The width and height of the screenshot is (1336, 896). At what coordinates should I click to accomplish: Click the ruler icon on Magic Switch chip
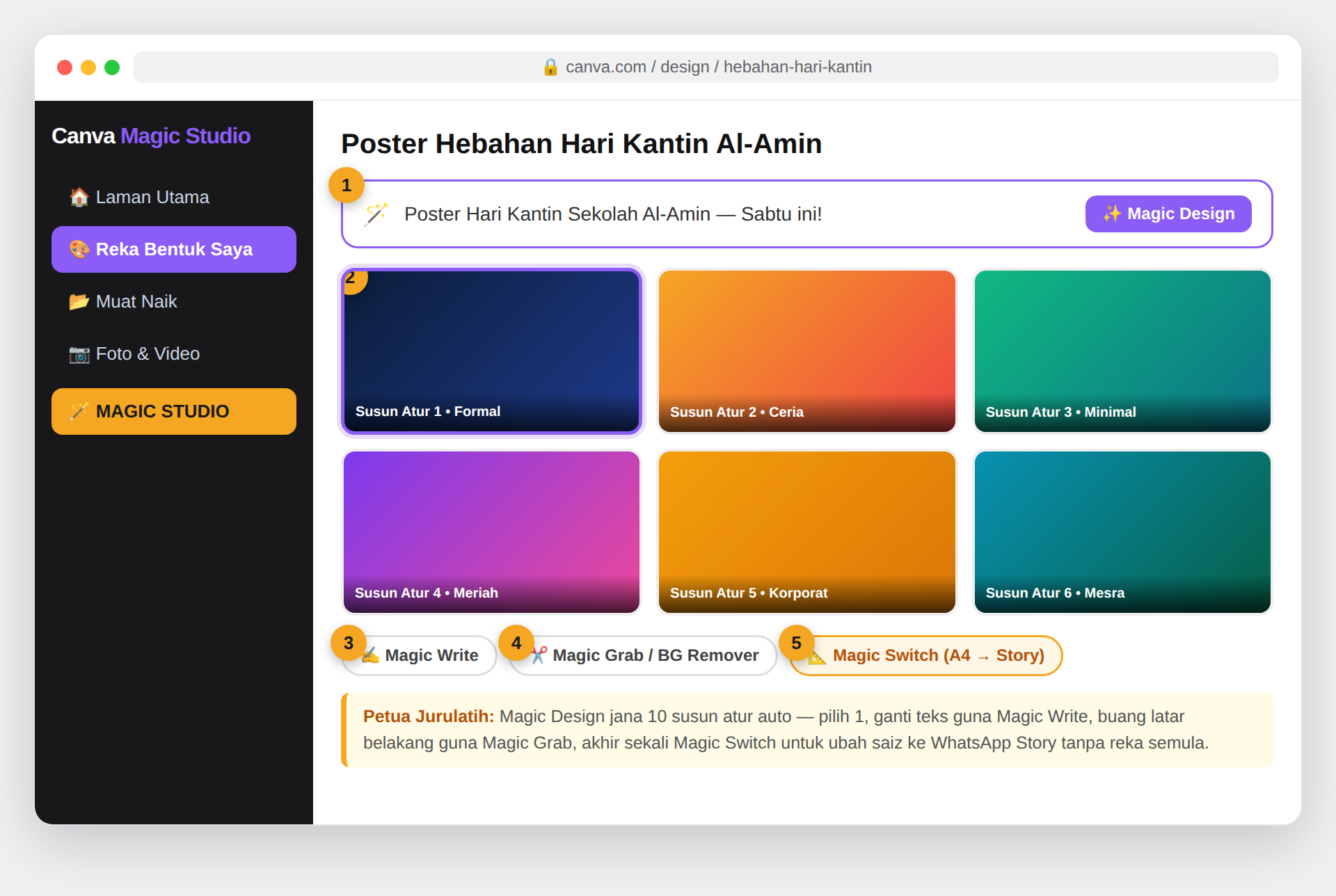818,655
